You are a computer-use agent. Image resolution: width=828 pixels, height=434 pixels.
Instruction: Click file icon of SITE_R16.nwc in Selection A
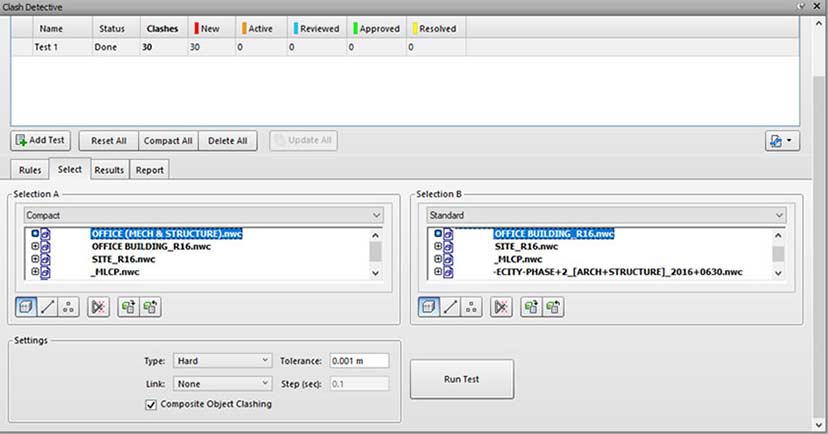pyautogui.click(x=45, y=259)
